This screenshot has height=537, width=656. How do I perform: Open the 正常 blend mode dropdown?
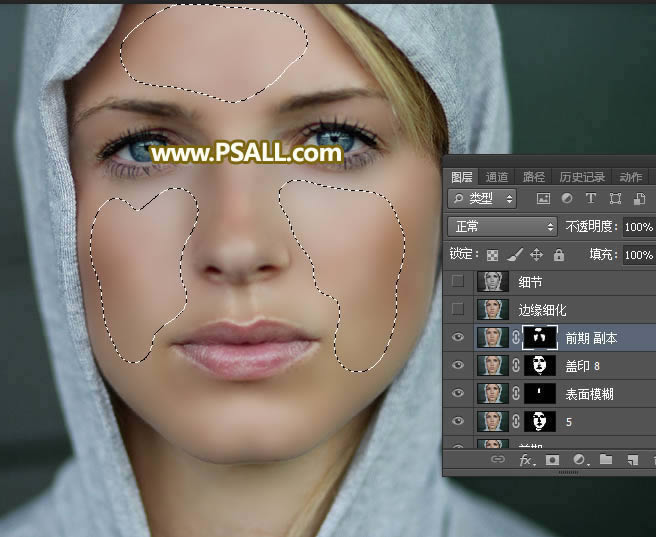pyautogui.click(x=501, y=227)
